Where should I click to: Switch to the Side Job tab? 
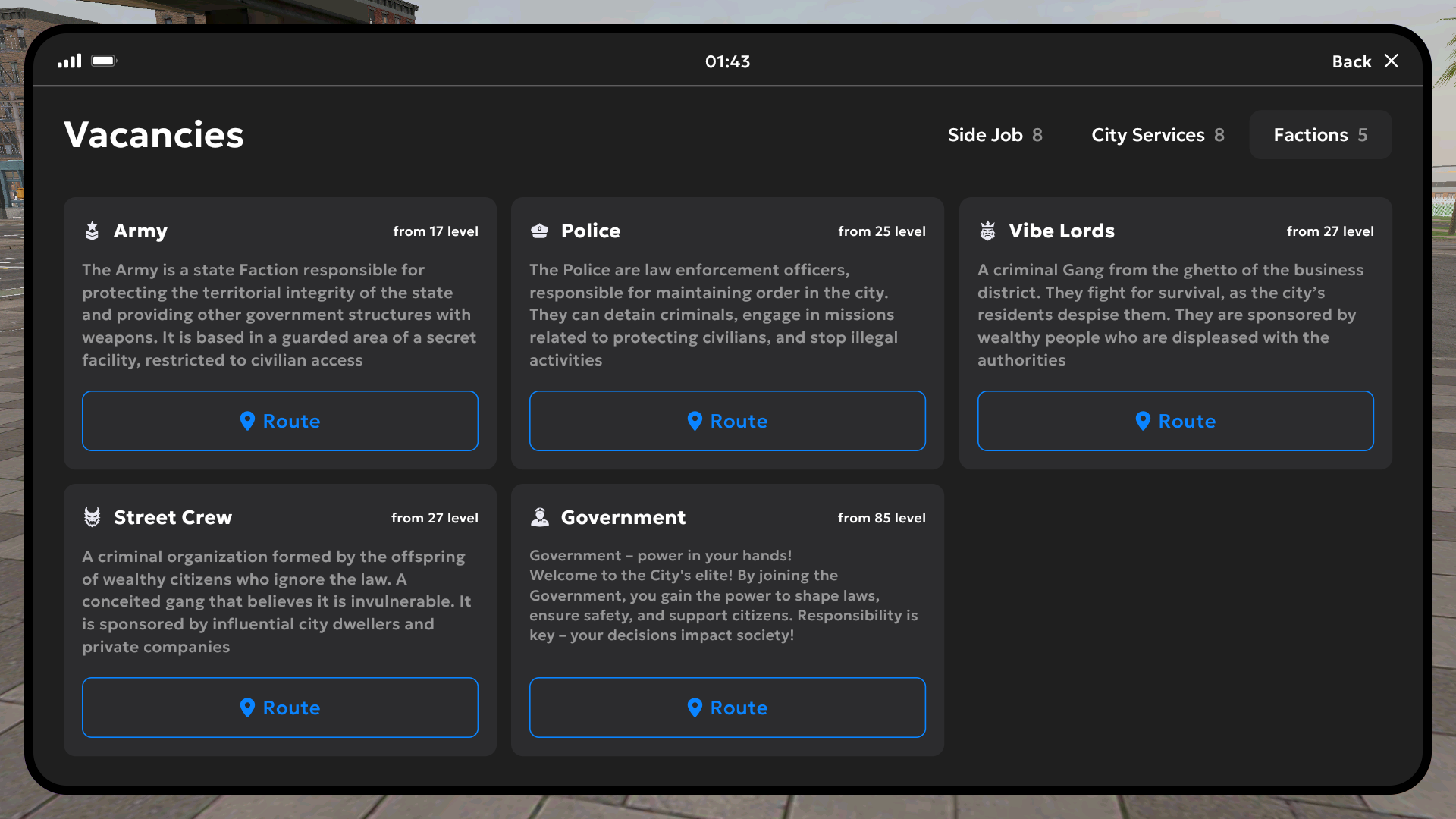coord(994,135)
